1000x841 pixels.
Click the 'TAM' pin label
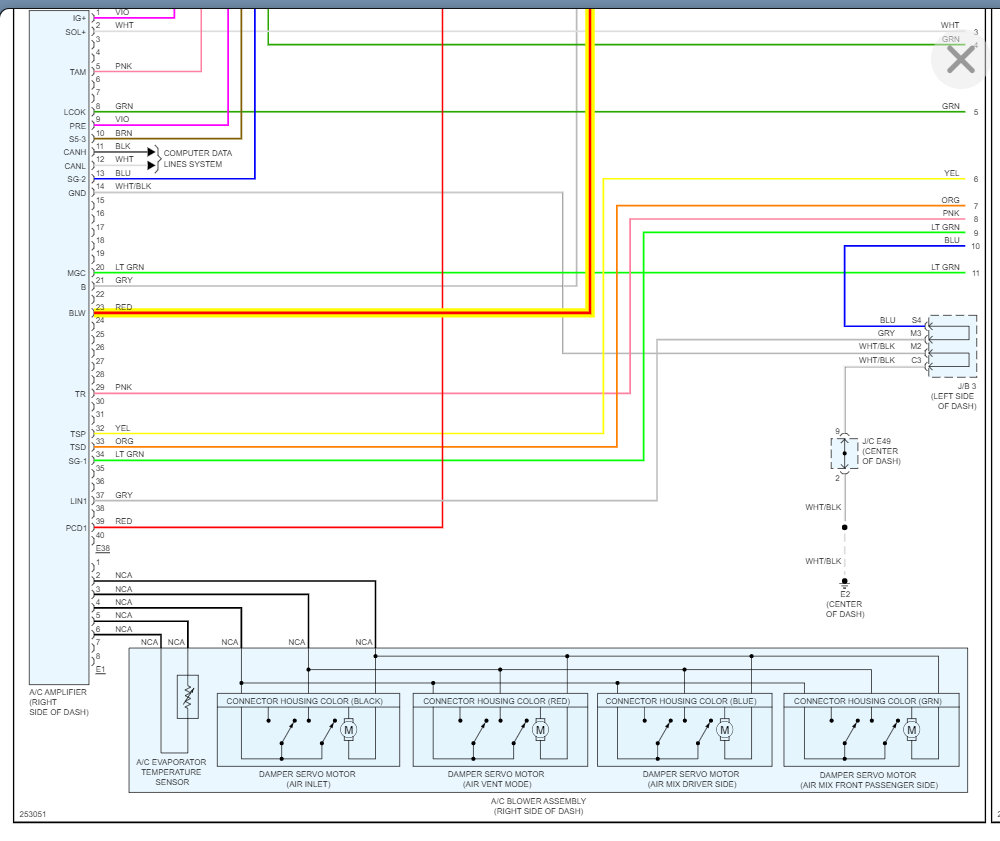(78, 72)
